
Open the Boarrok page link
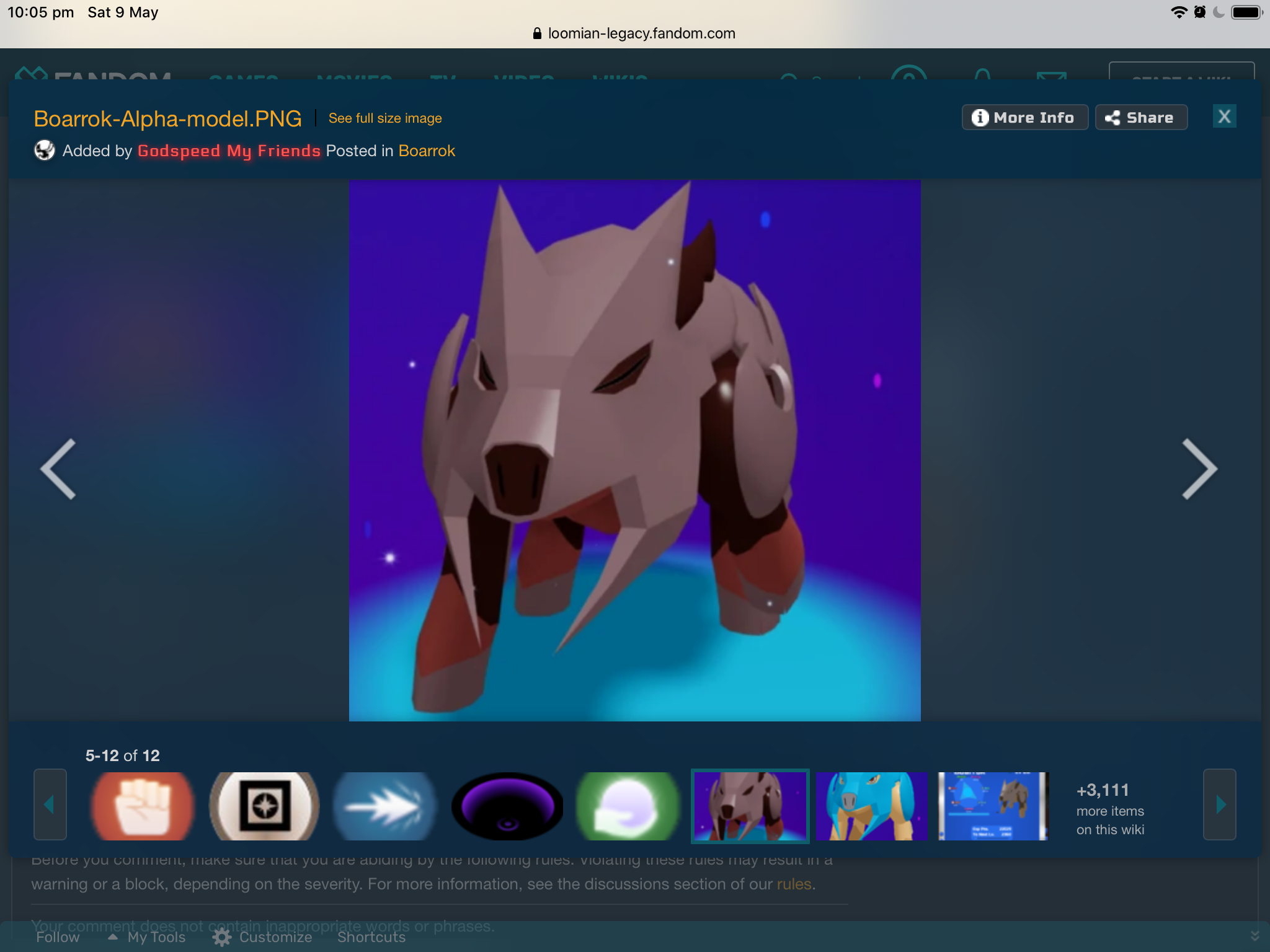click(427, 151)
